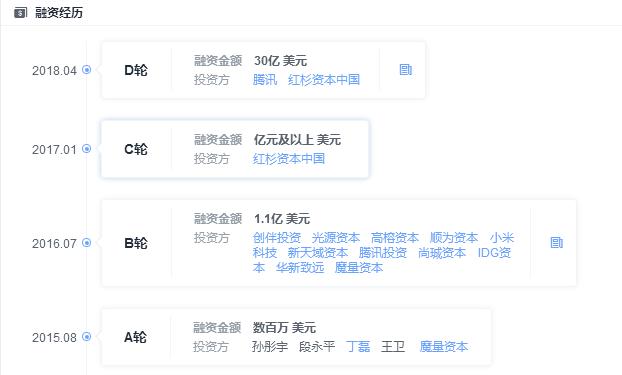
Task: Open 魔量资本 link in A轮 row
Action: coord(444,347)
